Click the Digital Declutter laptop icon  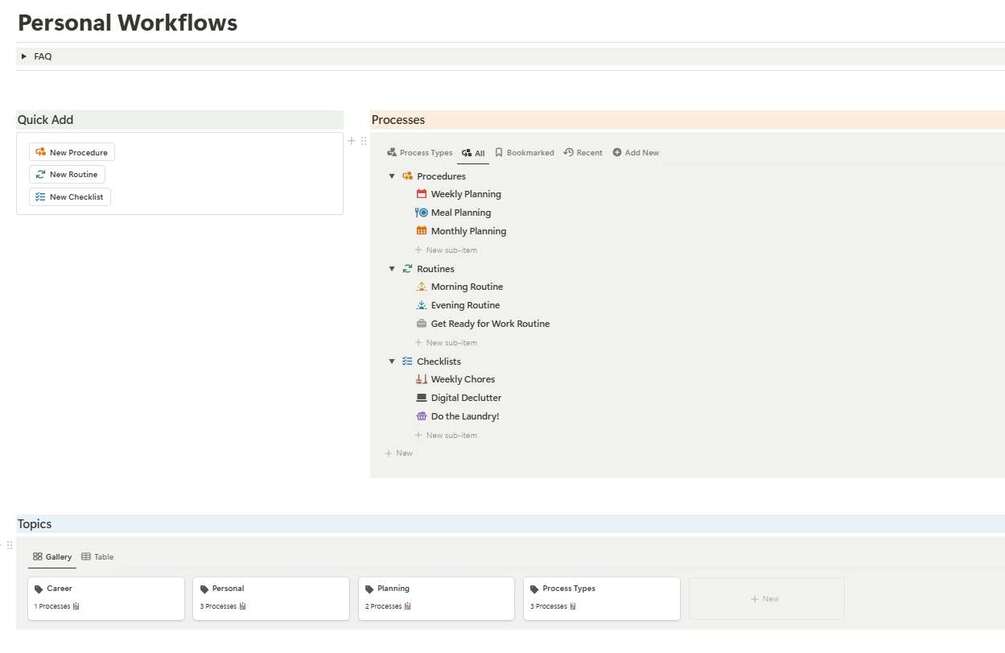point(421,398)
